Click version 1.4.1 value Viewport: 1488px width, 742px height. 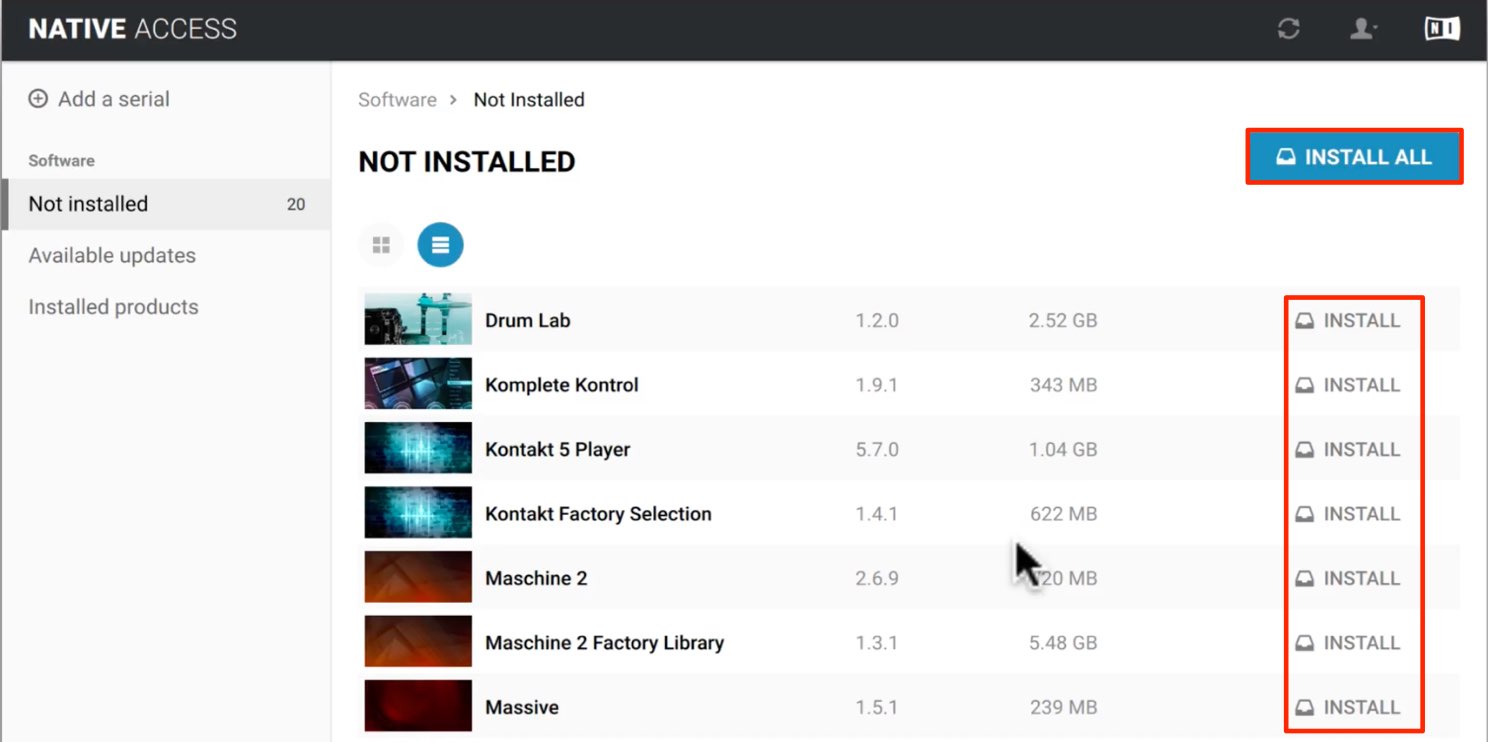(x=877, y=514)
